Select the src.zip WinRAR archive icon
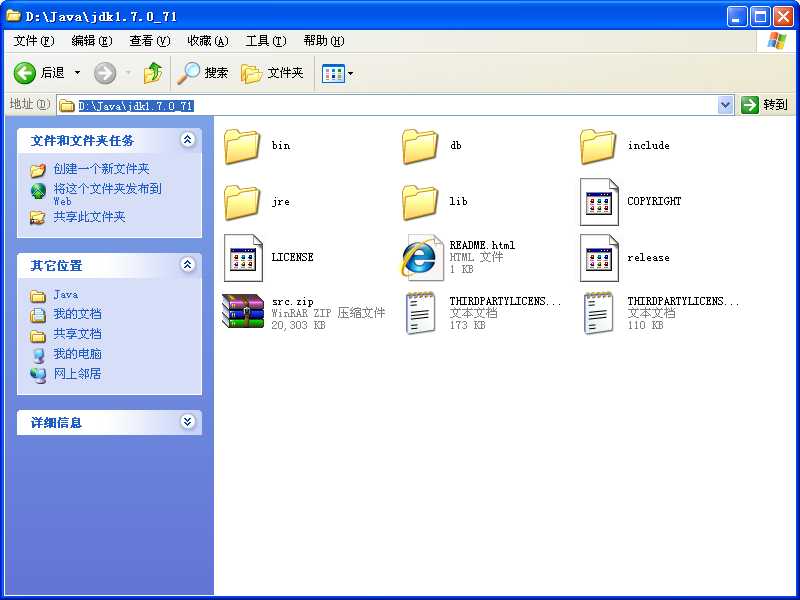The height and width of the screenshot is (600, 800). (243, 311)
